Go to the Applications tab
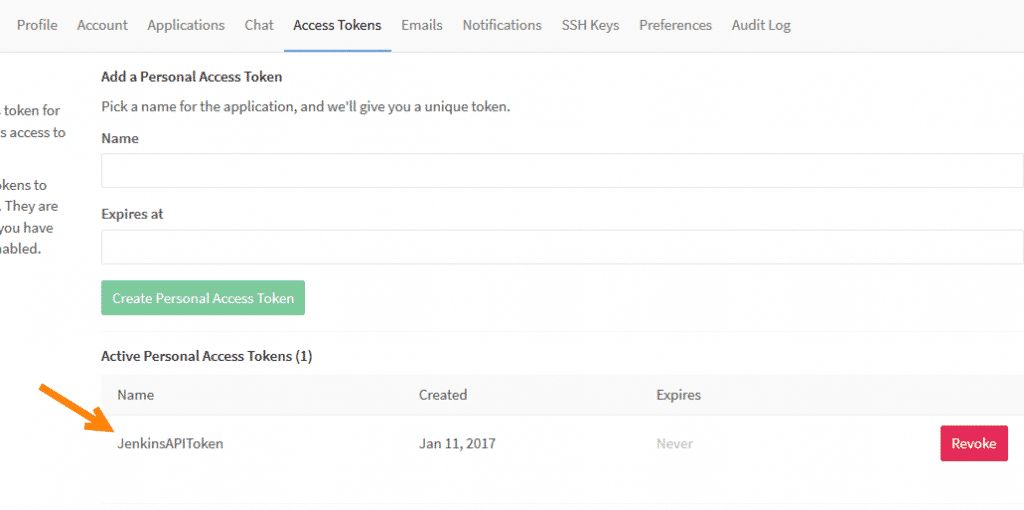Viewport: 1024px width, 510px height. click(186, 25)
